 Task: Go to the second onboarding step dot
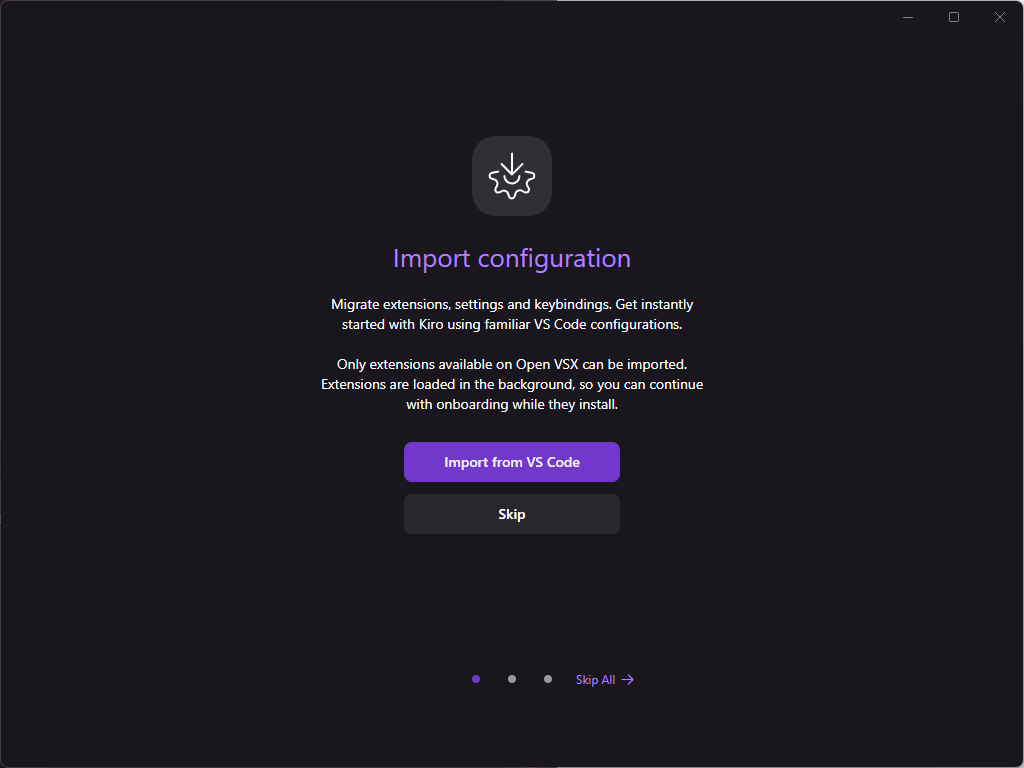coord(512,679)
